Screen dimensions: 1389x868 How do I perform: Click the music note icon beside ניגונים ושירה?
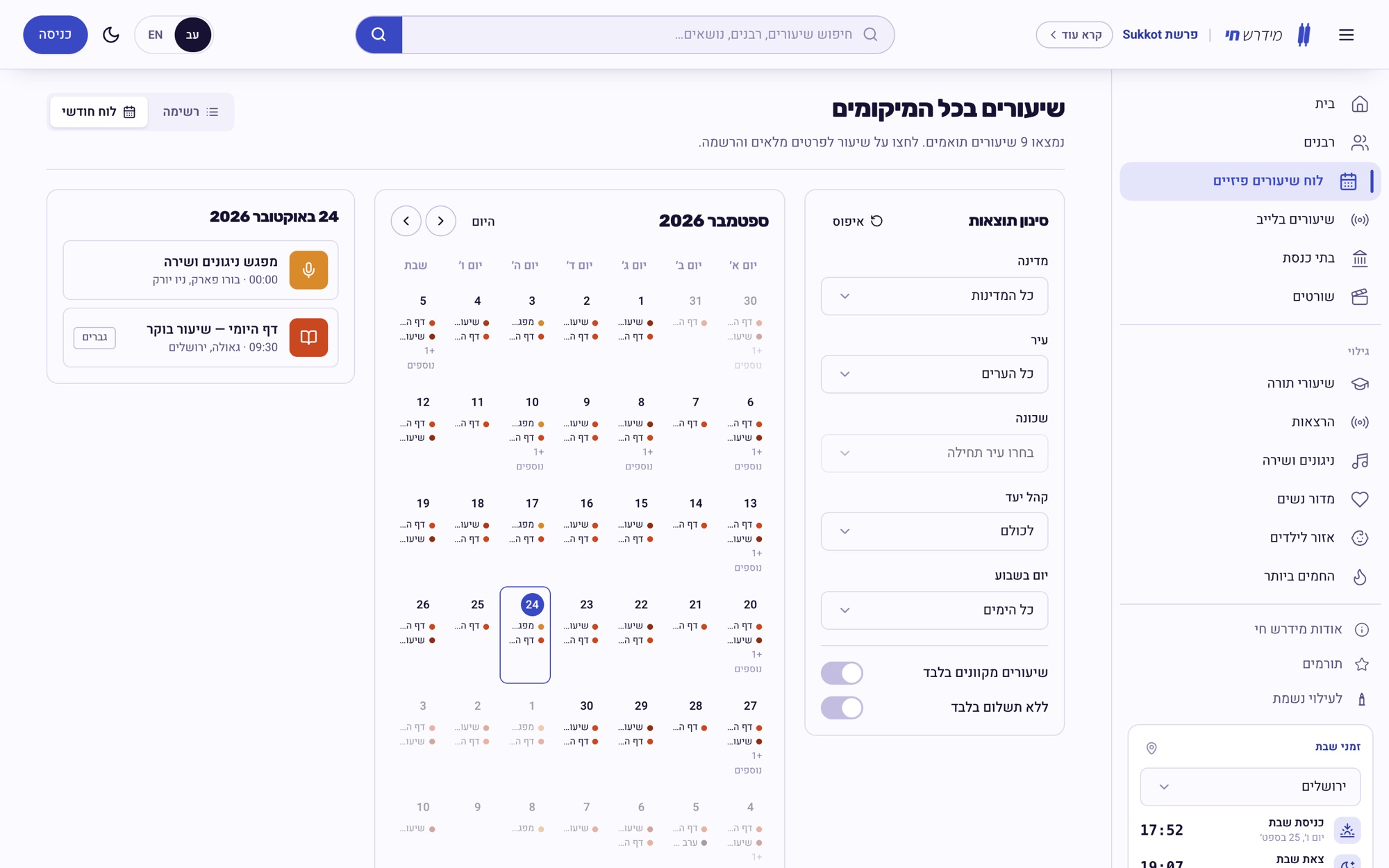click(1359, 460)
